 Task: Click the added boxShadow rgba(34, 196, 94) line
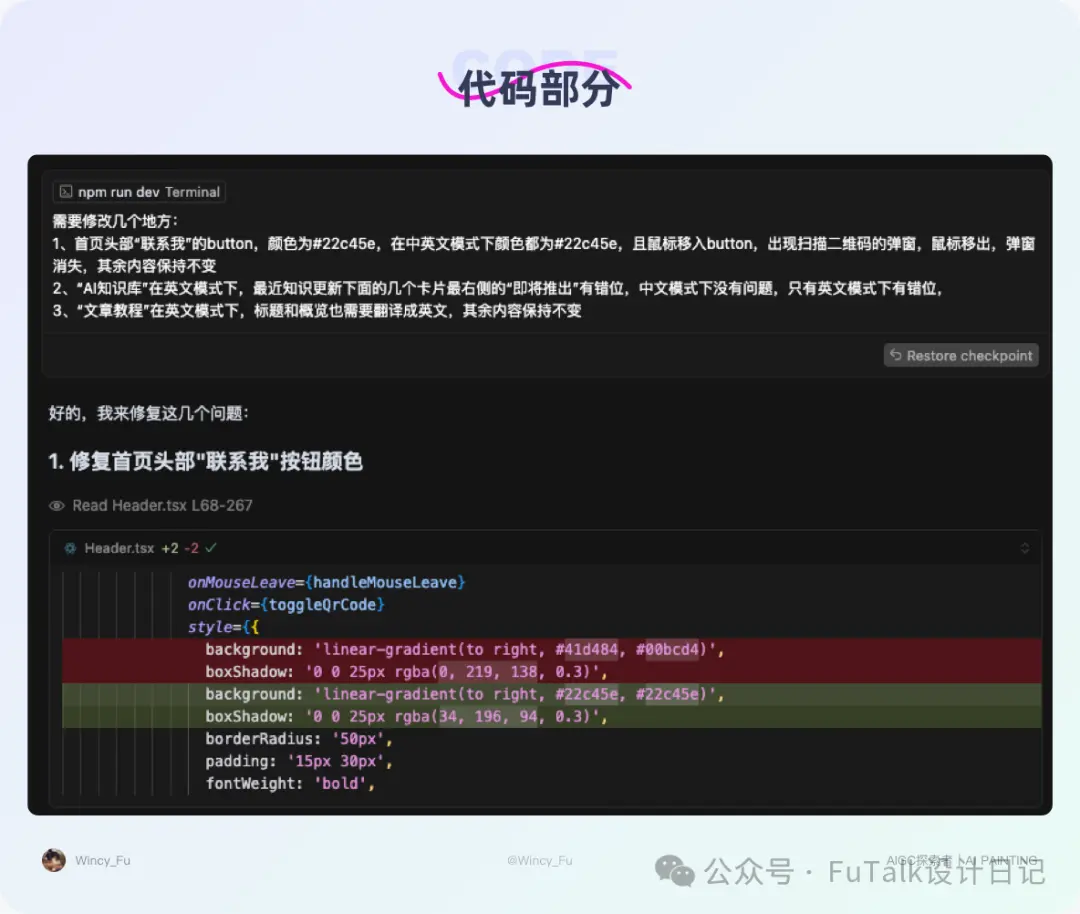(552, 716)
